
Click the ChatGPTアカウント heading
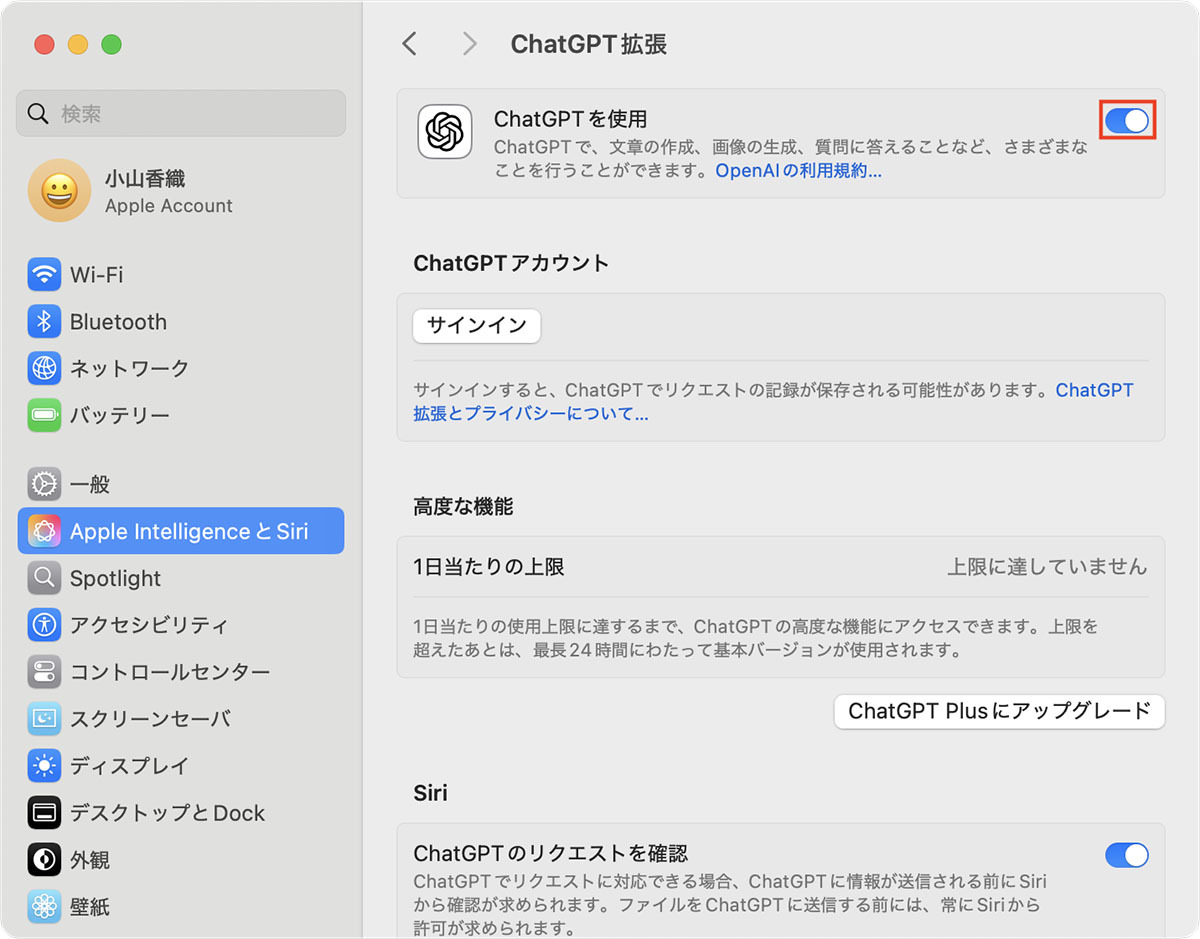[511, 263]
